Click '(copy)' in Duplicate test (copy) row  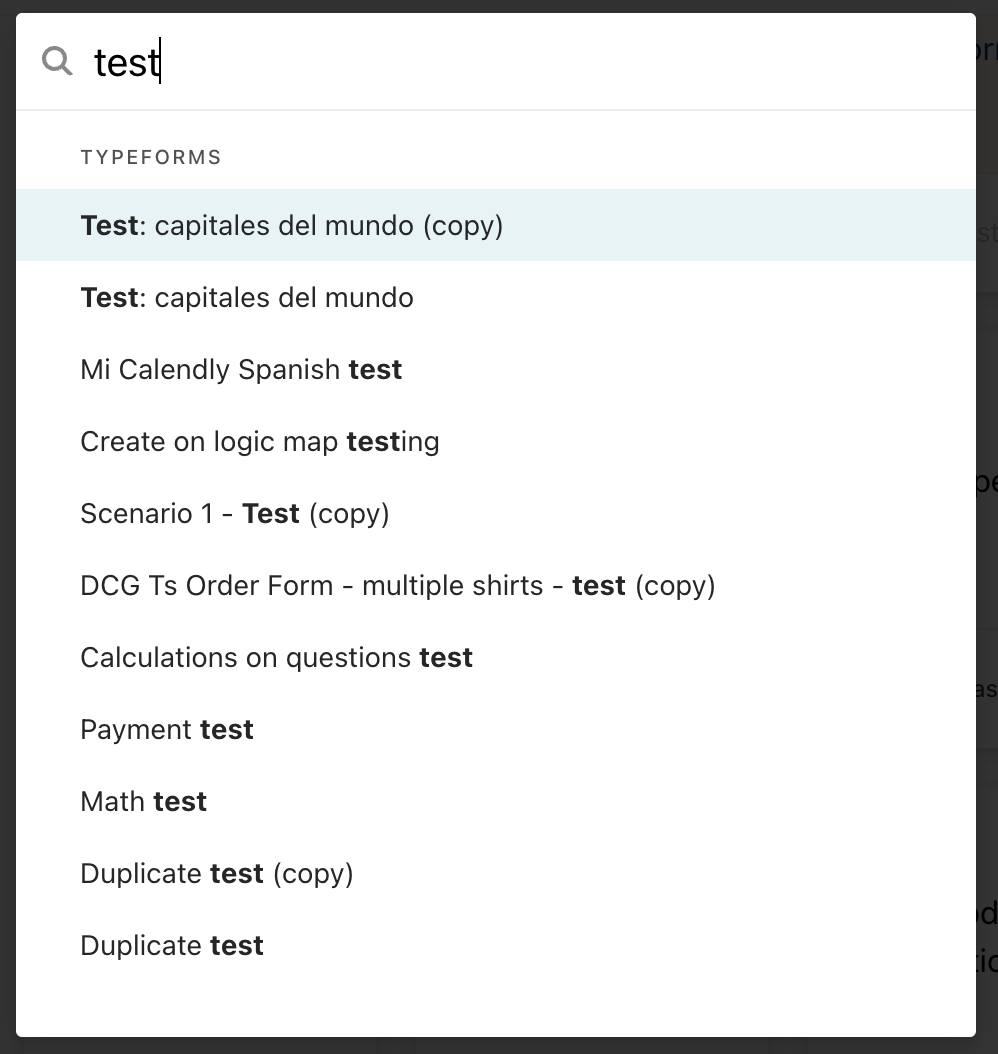313,874
